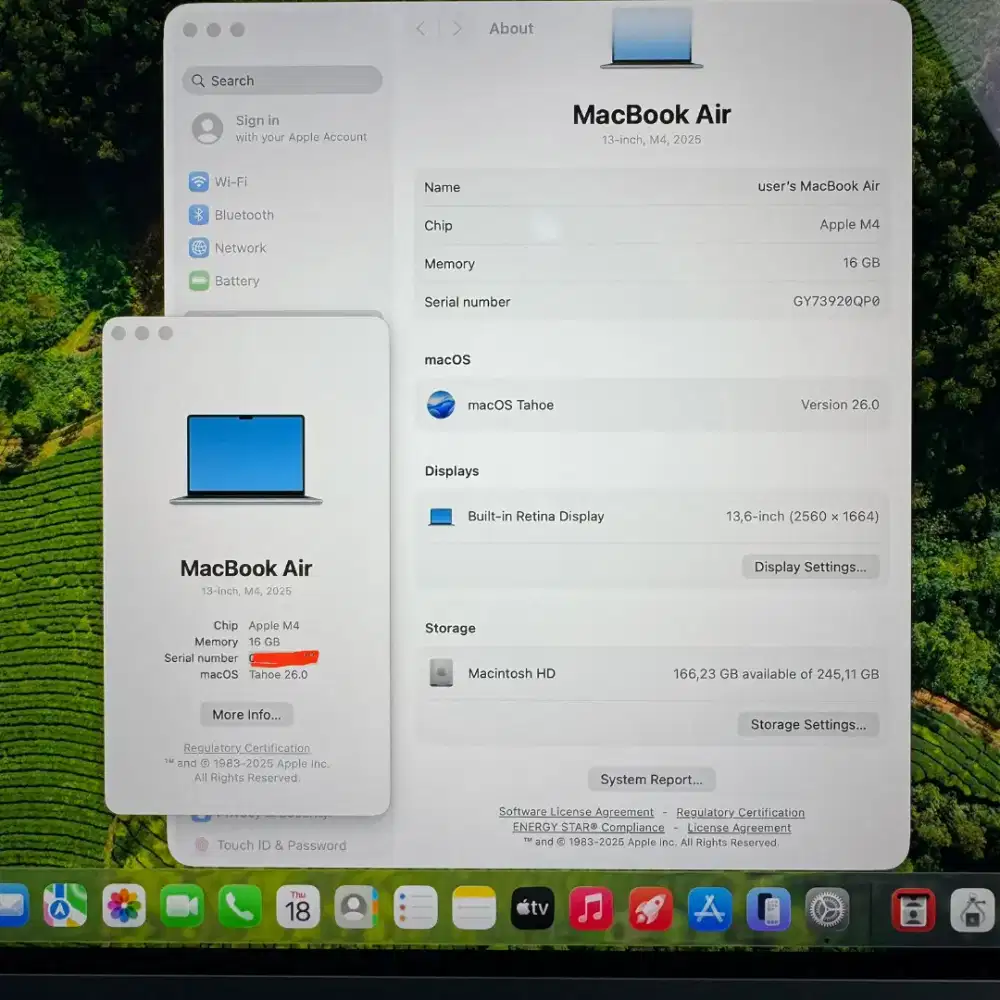This screenshot has height=1000, width=1000.
Task: Click the "16 GB" memory value in System Settings
Action: 861,263
